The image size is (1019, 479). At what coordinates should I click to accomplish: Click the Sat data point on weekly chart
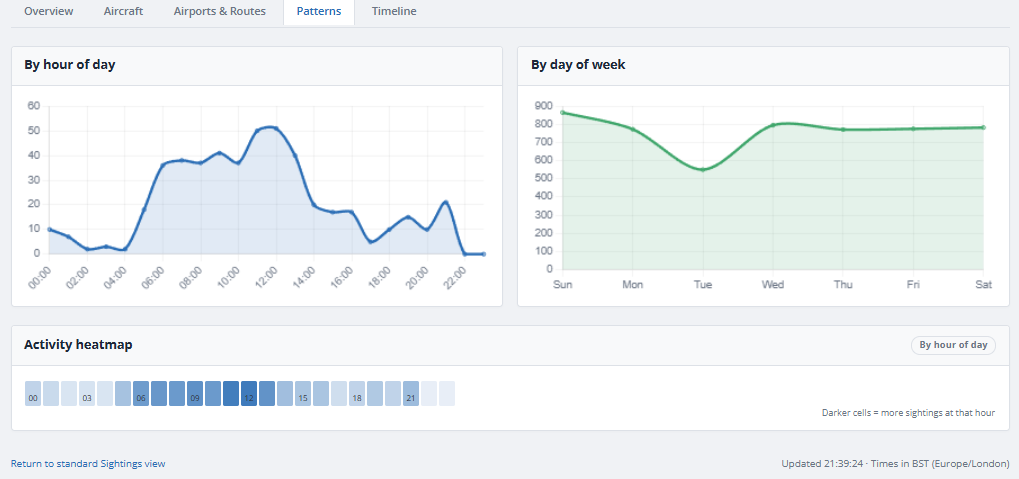click(983, 127)
